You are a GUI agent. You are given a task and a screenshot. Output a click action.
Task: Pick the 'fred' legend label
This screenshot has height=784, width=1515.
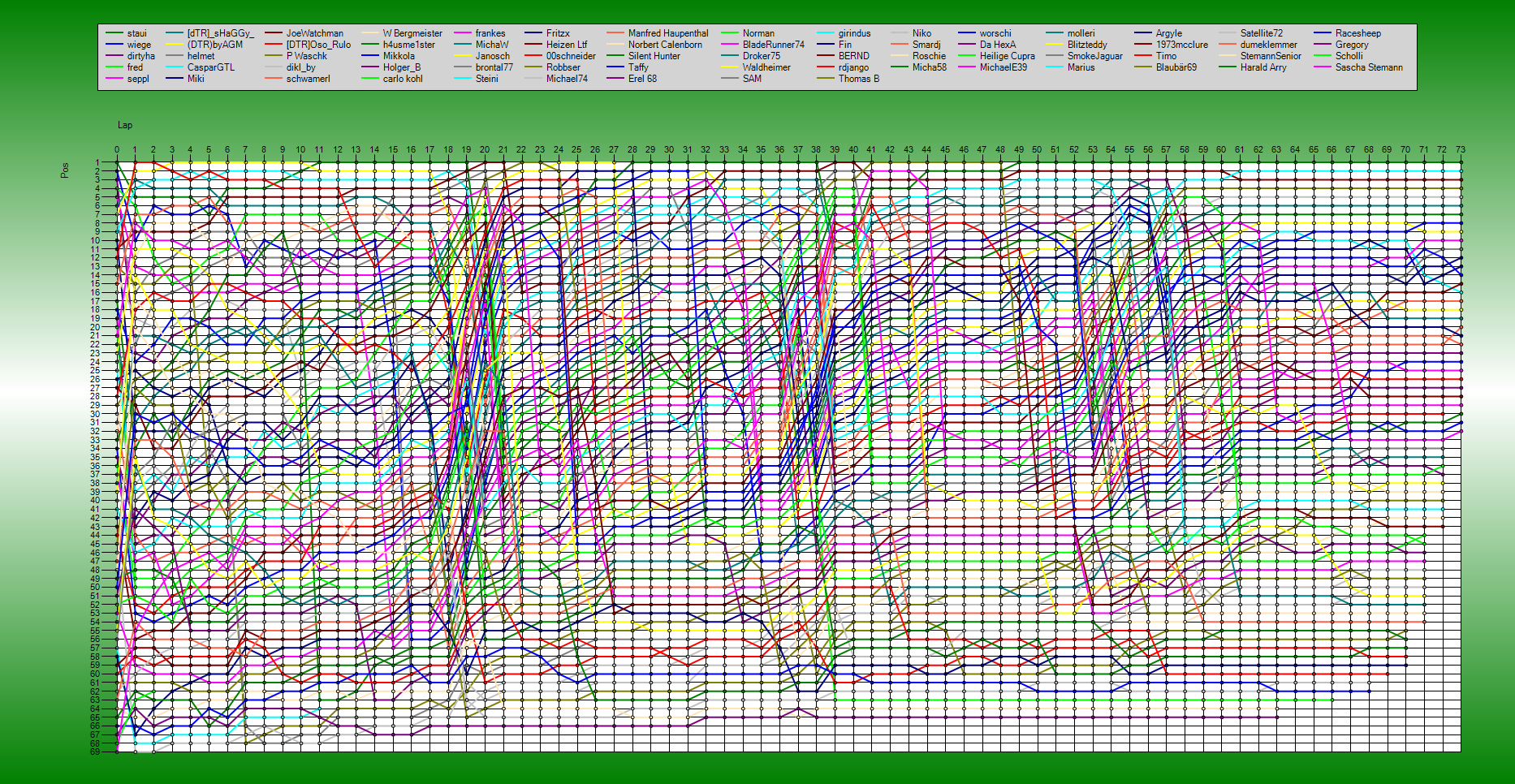pos(135,67)
